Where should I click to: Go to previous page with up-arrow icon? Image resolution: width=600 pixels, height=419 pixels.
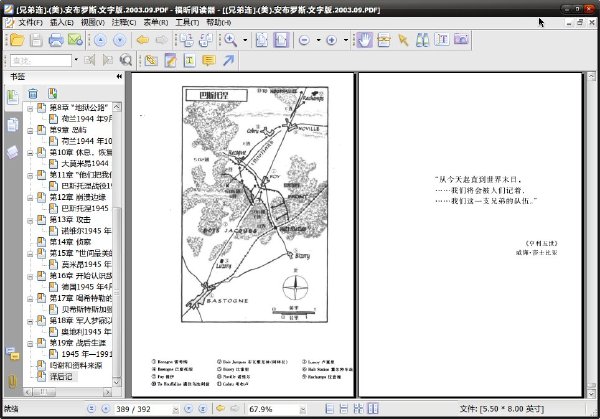tap(100, 40)
